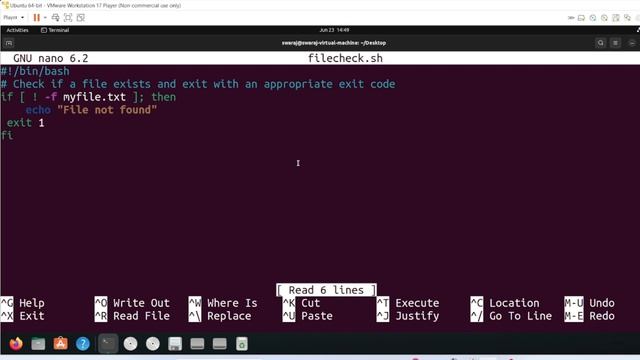640x360 pixels.
Task: Open the first disc drive in the dock
Action: pos(131,344)
